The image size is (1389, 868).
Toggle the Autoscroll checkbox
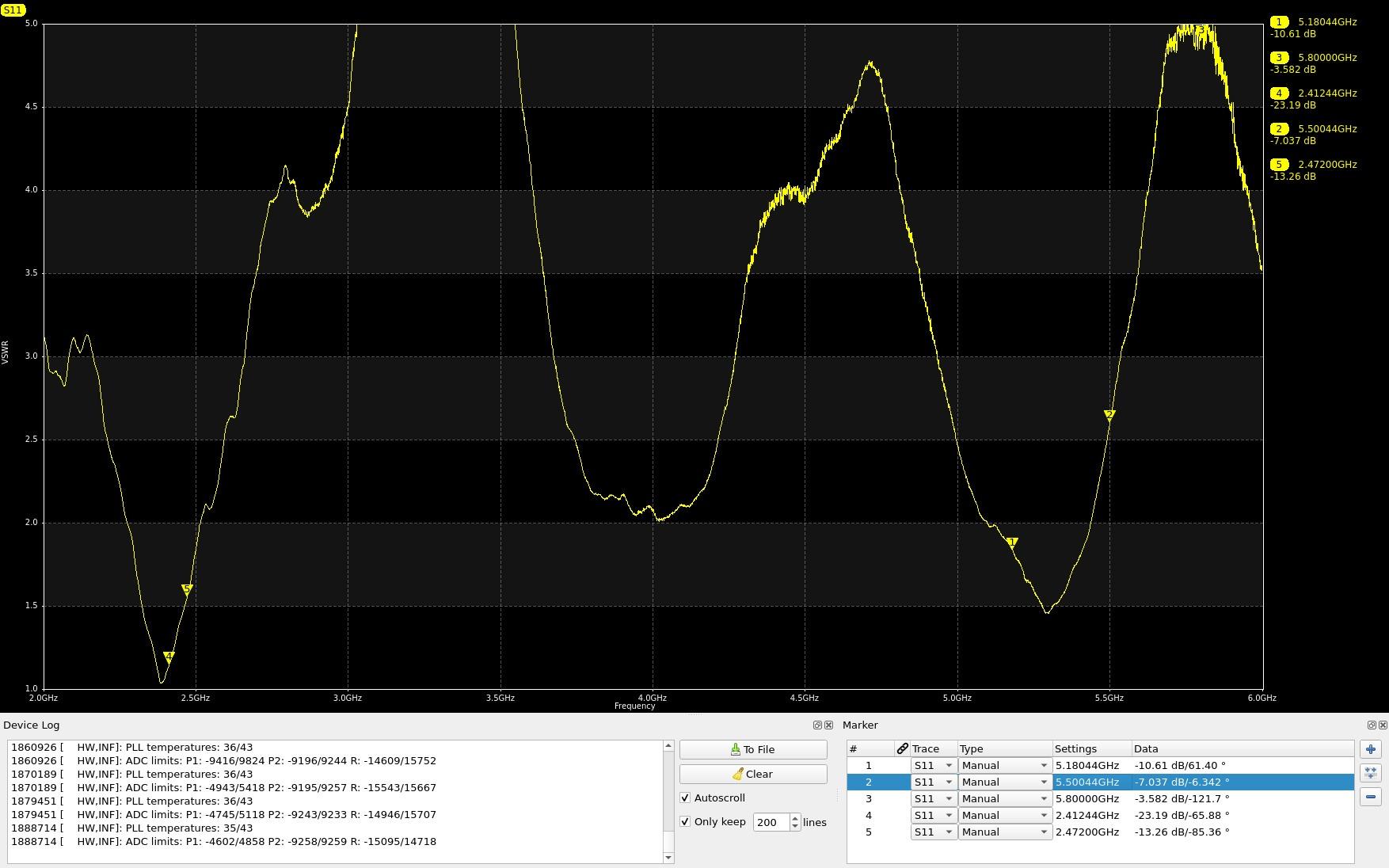tap(685, 798)
